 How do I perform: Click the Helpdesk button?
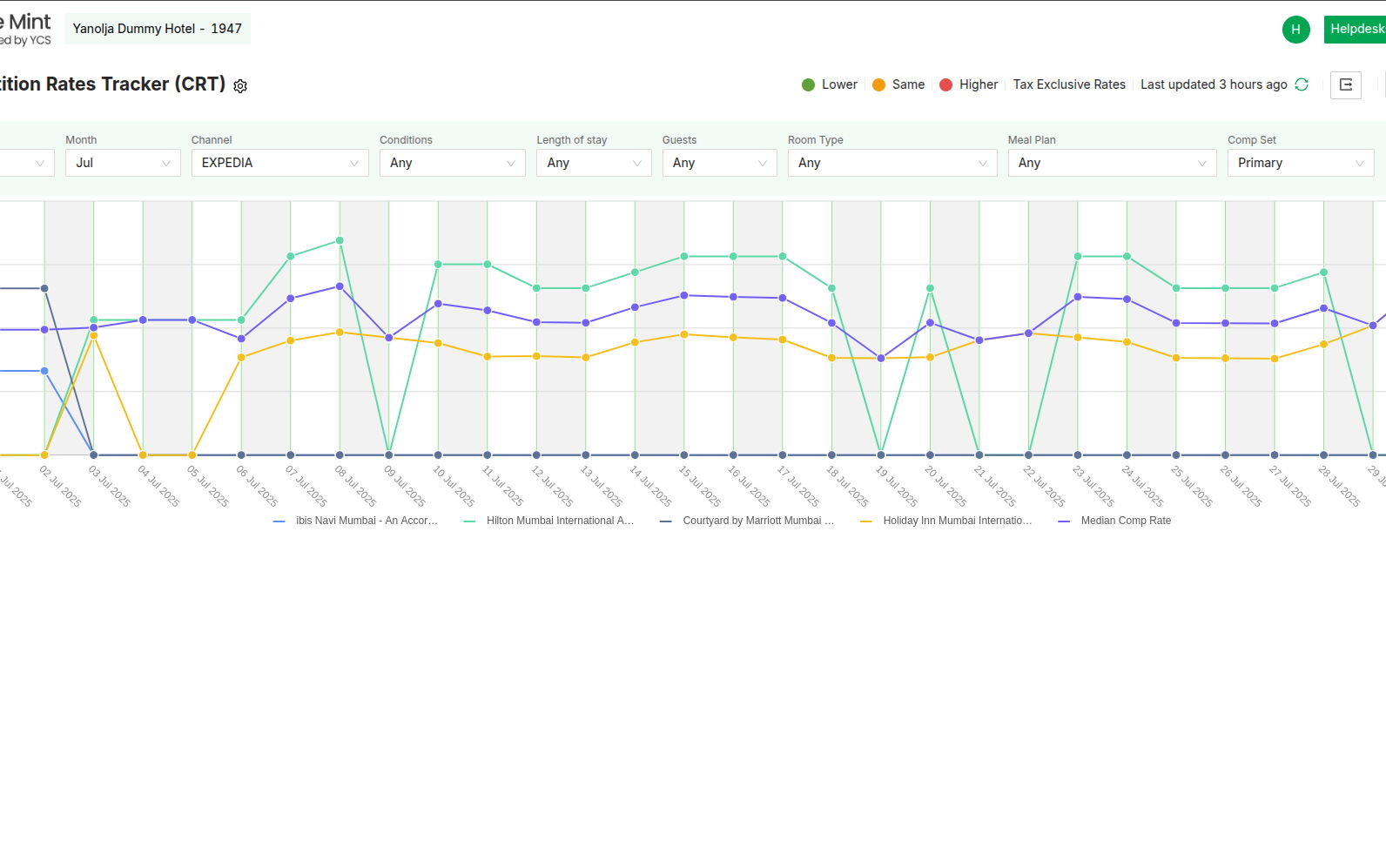[1356, 29]
